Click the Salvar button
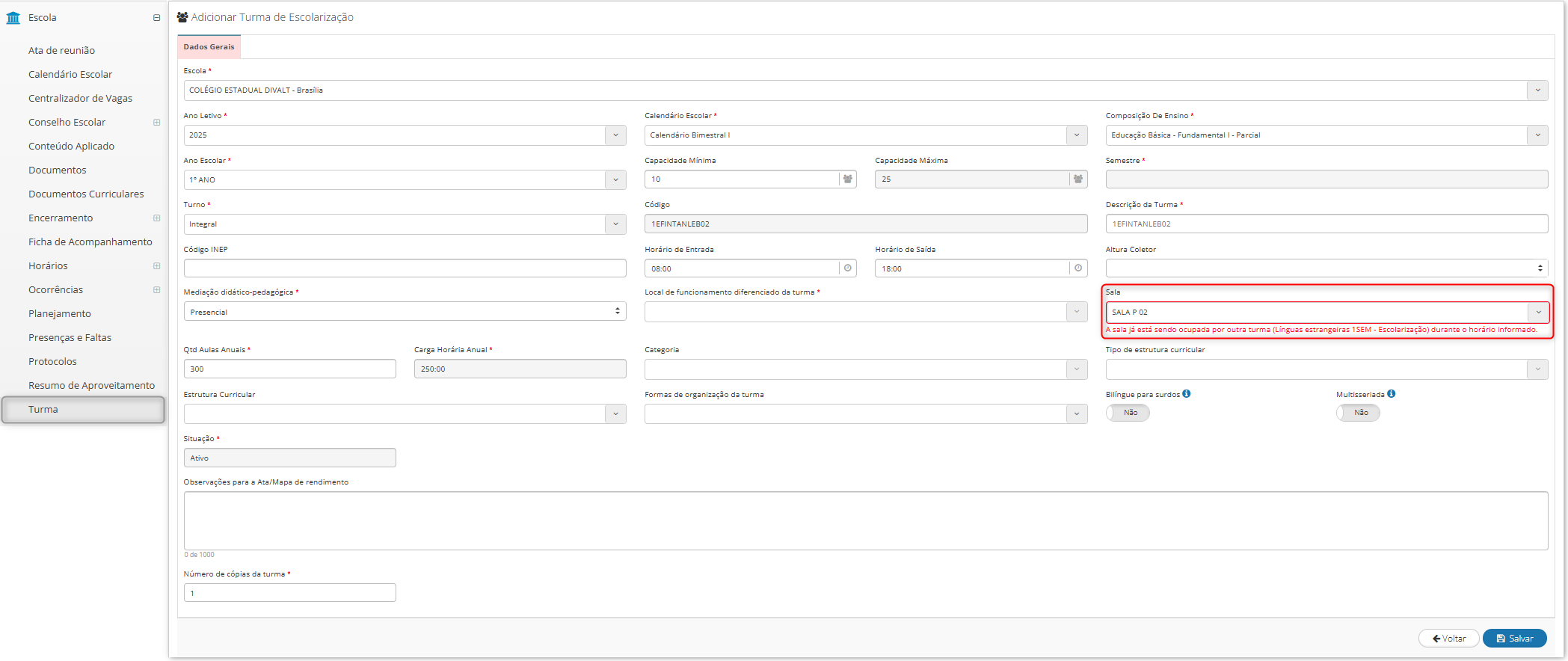The image size is (1568, 661). pyautogui.click(x=1514, y=639)
